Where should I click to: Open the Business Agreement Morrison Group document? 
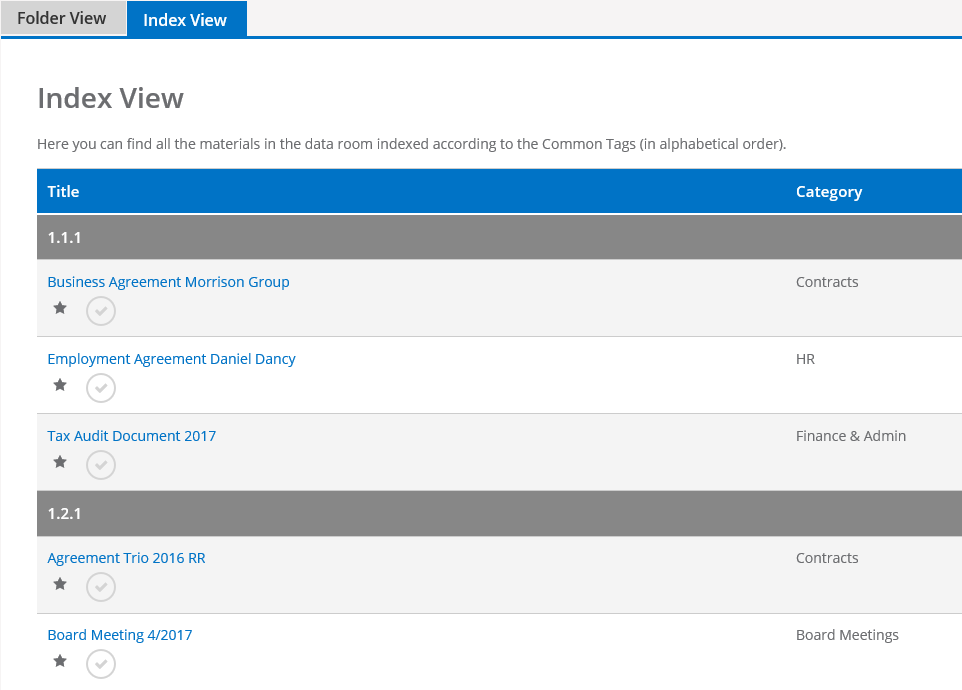(168, 282)
